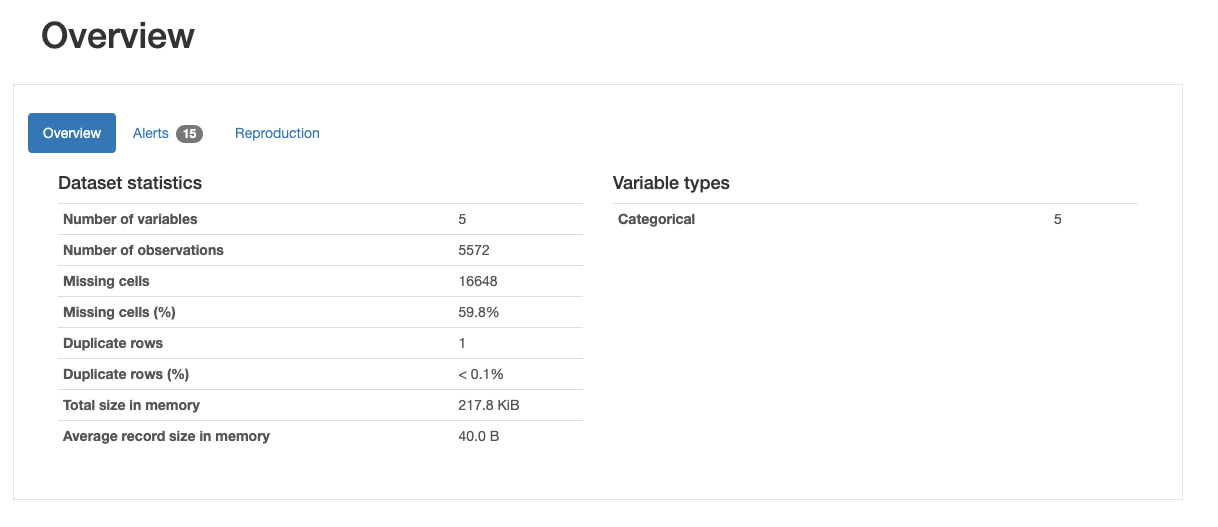Select the Number of observations row label
The image size is (1218, 527).
(x=143, y=250)
